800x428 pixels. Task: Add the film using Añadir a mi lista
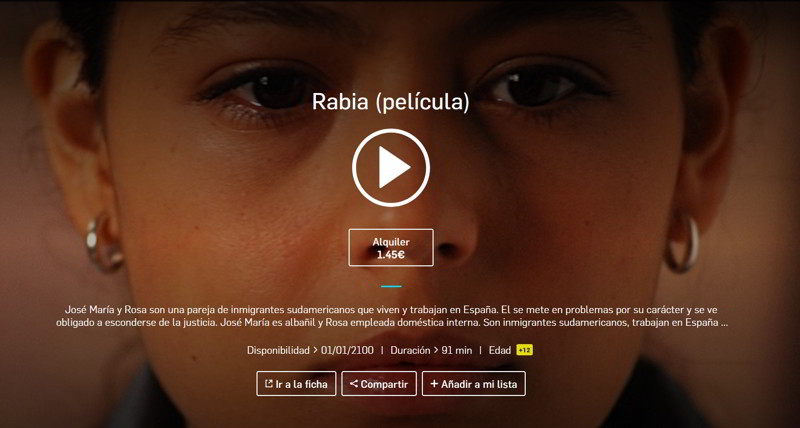click(x=473, y=384)
